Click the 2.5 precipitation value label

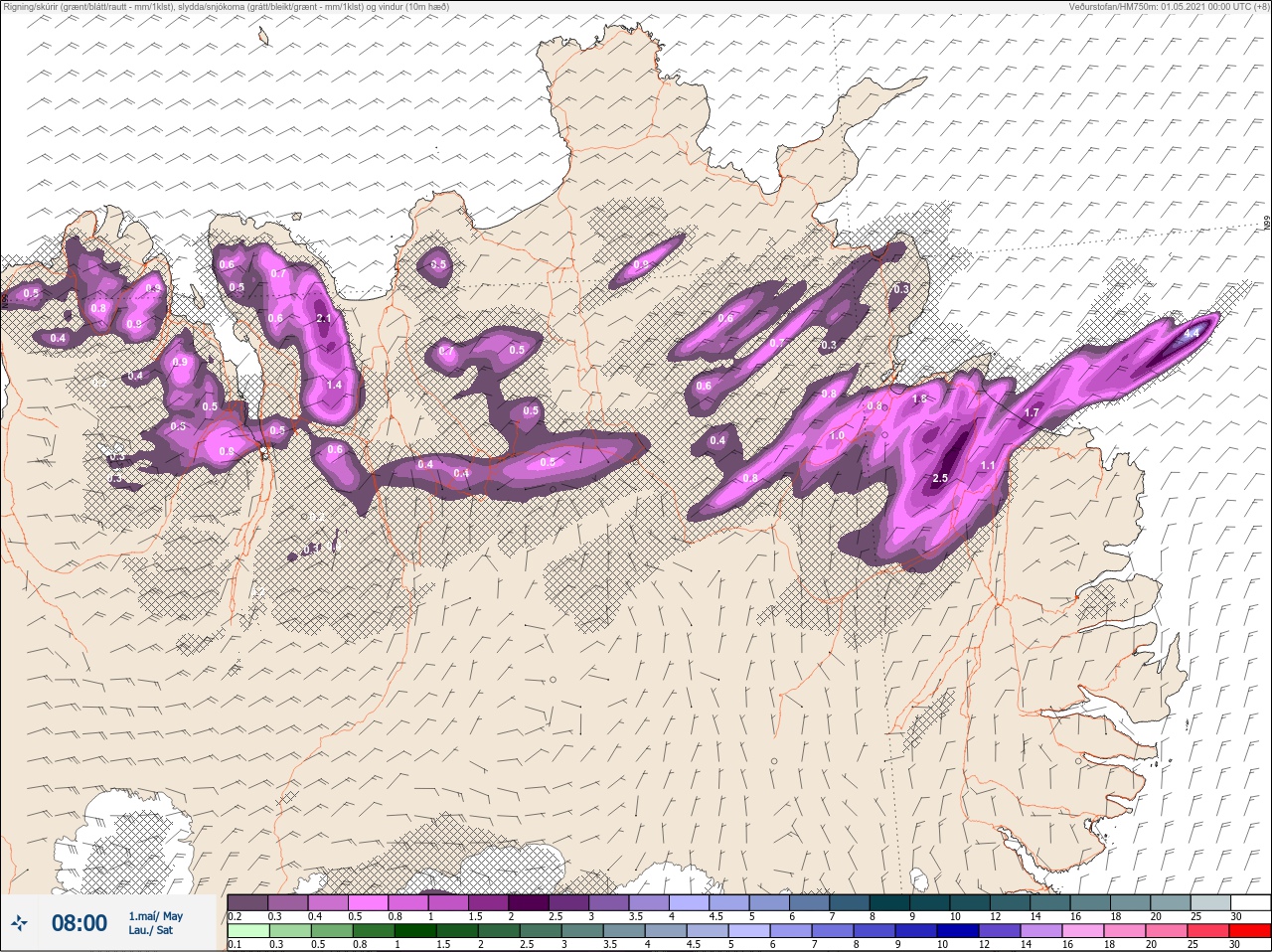(x=940, y=478)
